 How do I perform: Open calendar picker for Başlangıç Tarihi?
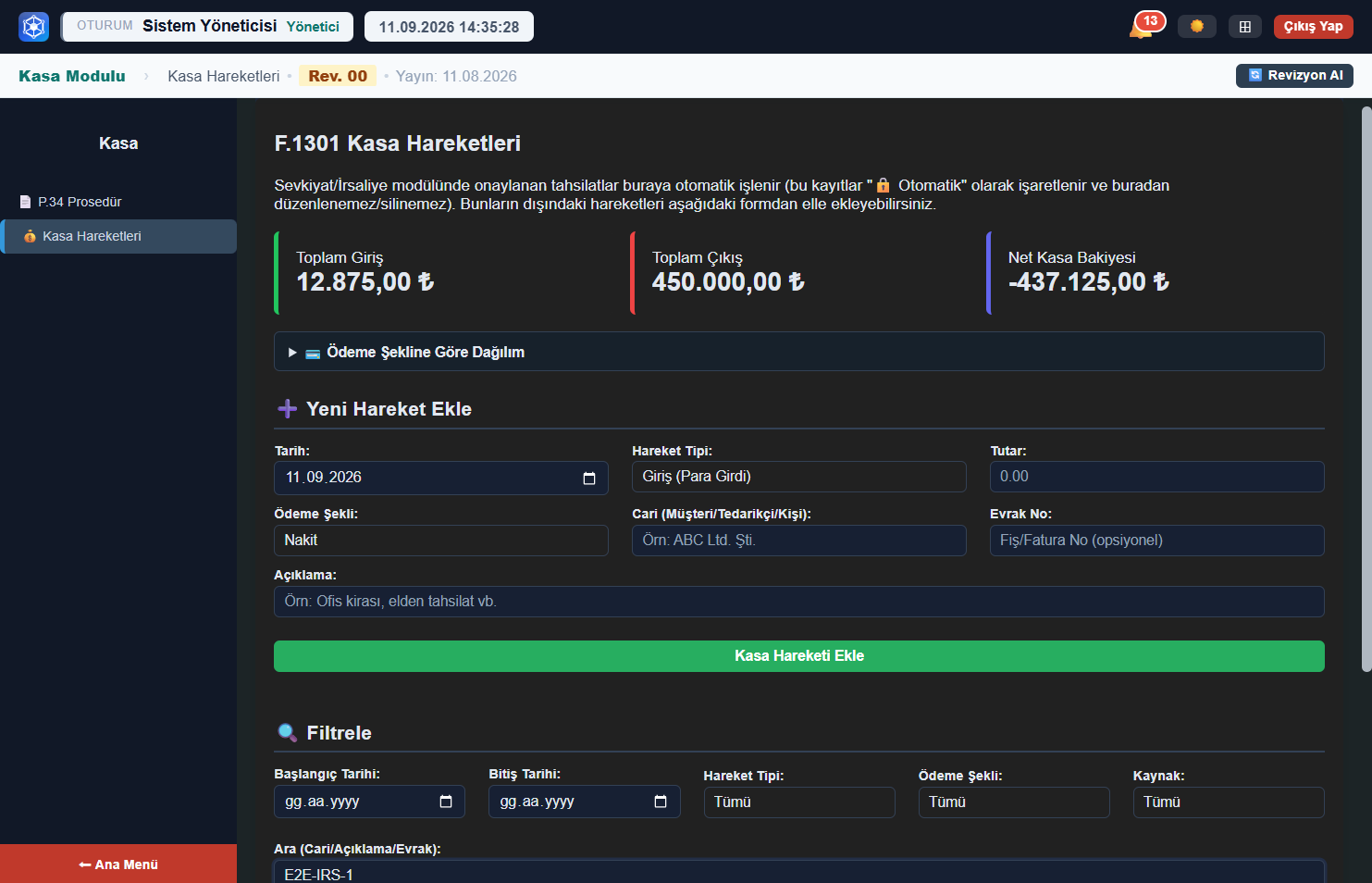[x=446, y=802]
